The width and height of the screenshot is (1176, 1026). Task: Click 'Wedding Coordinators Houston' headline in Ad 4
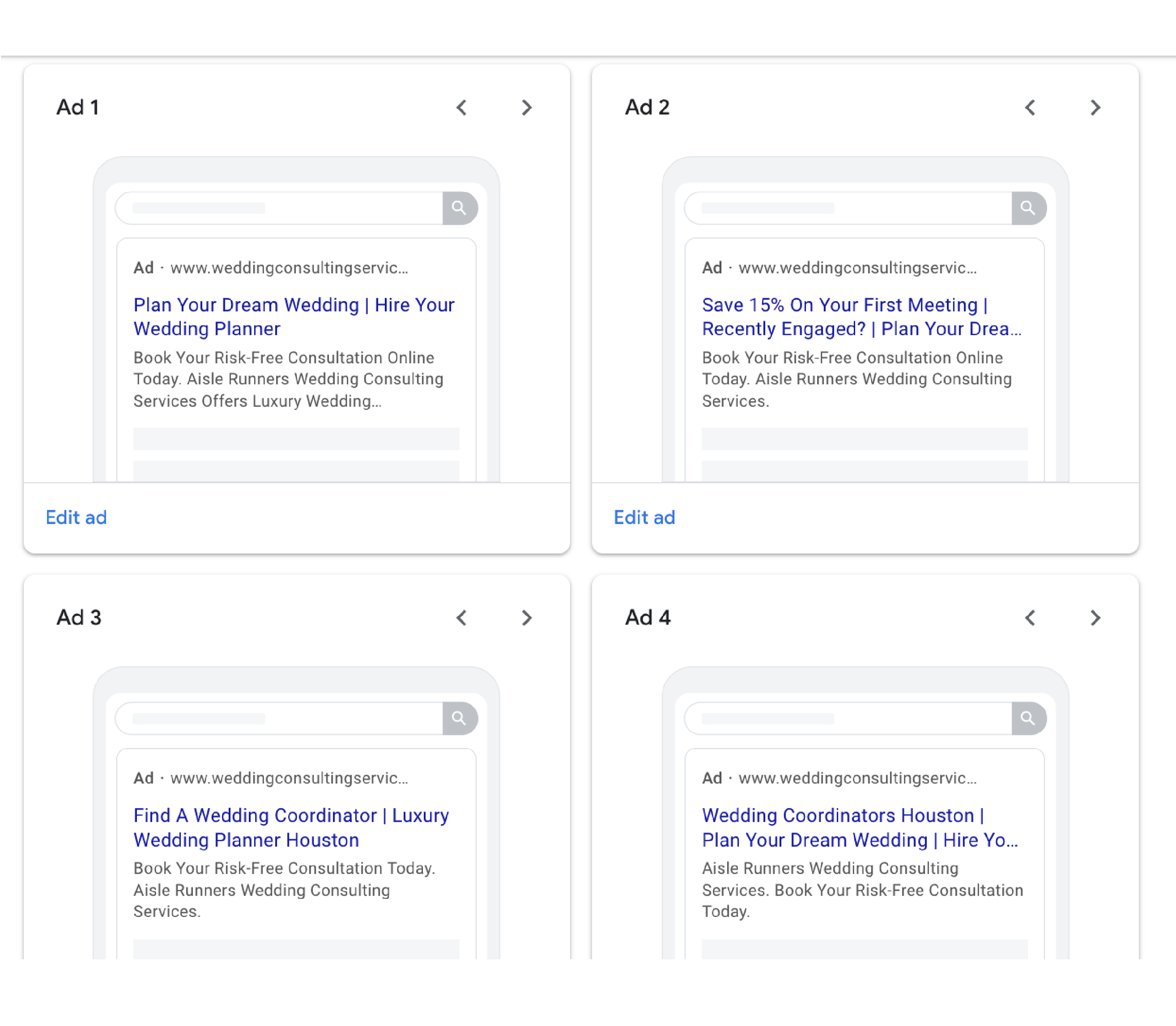838,815
